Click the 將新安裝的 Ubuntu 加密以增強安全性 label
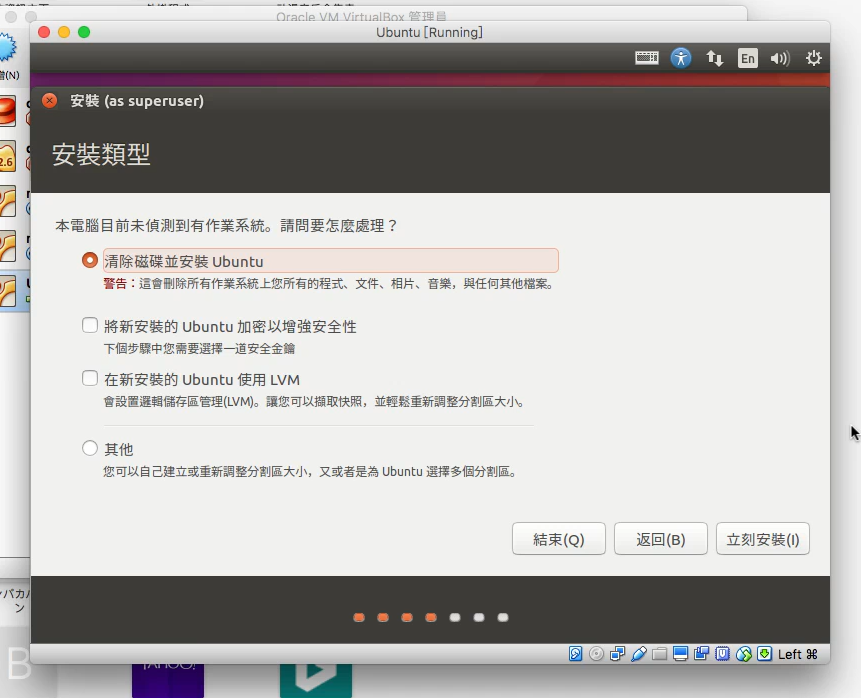The height and width of the screenshot is (698, 861). point(230,327)
